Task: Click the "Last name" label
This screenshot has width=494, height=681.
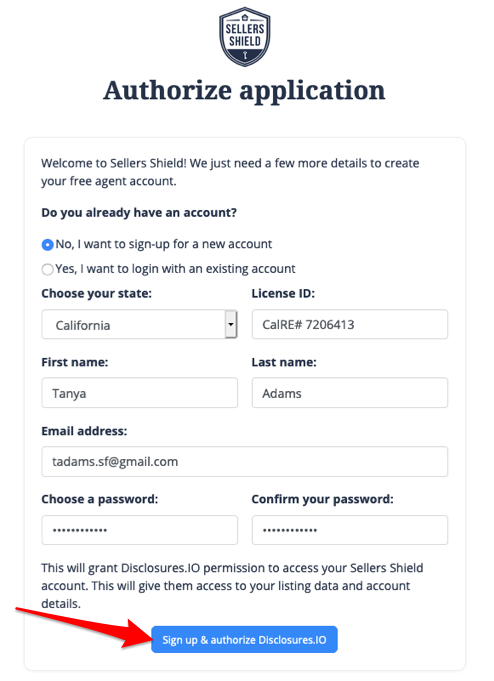Action: point(284,362)
